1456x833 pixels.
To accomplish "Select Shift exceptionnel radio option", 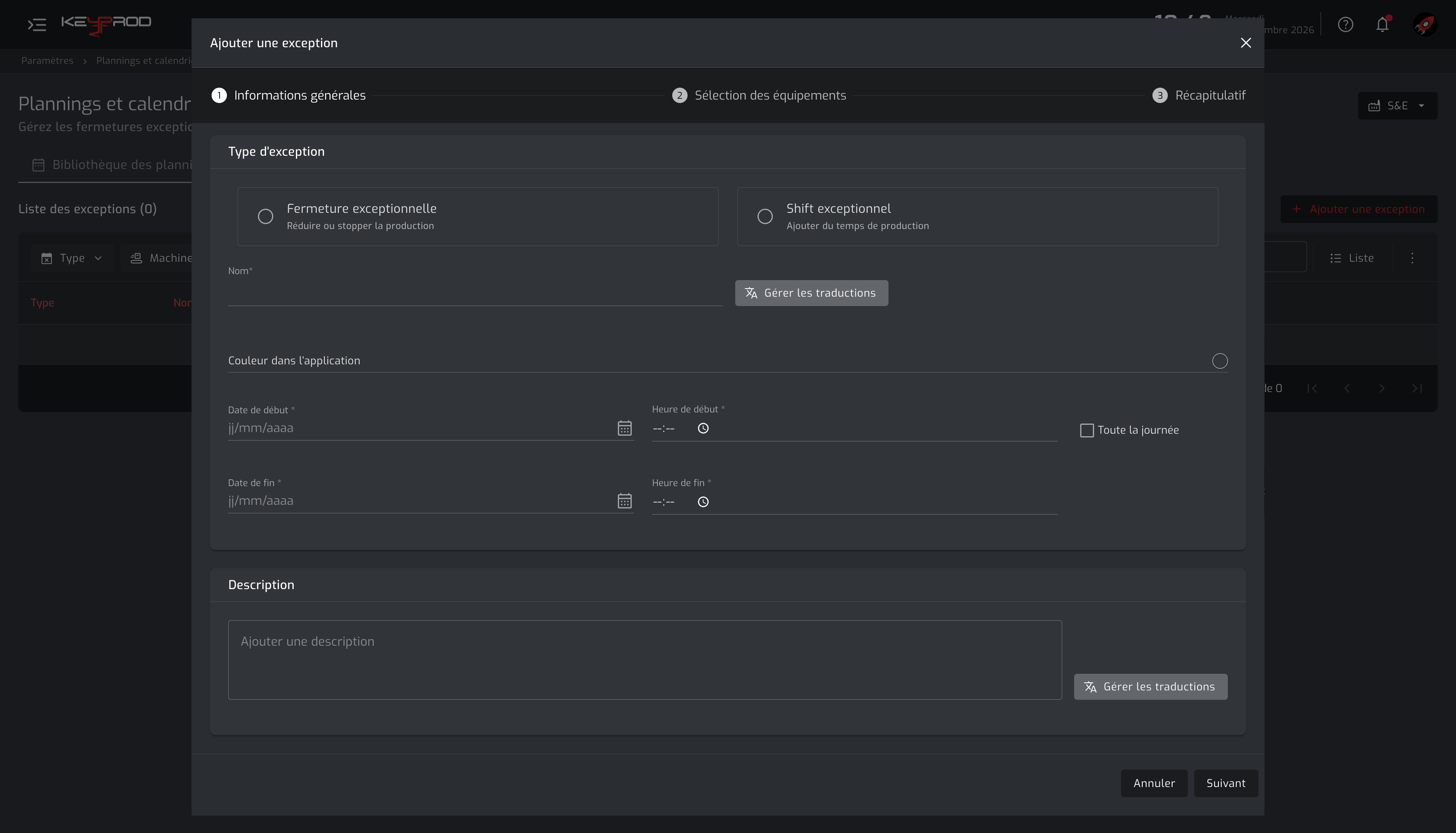I will (765, 216).
